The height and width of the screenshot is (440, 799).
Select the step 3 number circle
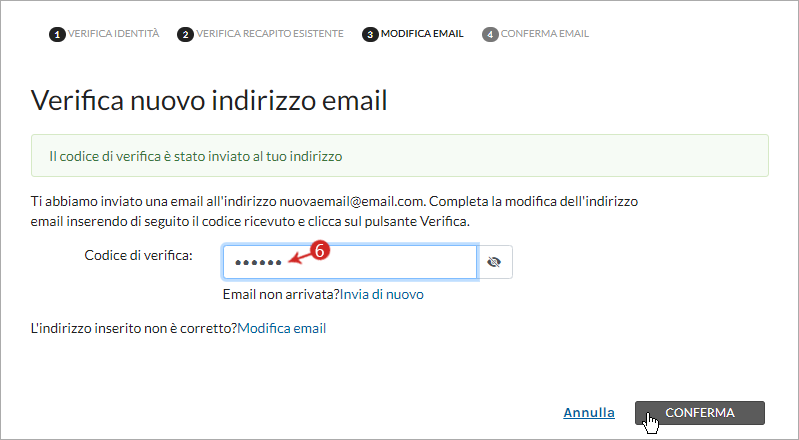point(370,35)
